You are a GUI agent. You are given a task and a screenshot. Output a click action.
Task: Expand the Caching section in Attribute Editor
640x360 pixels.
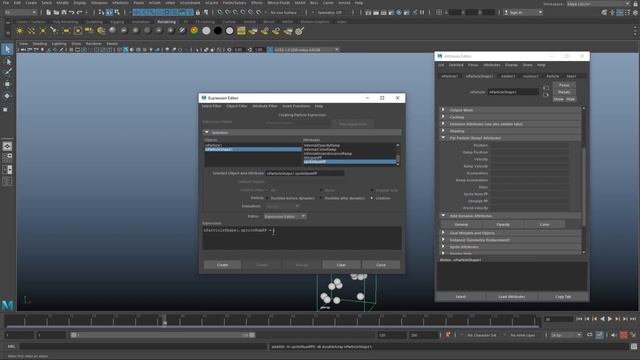443,117
